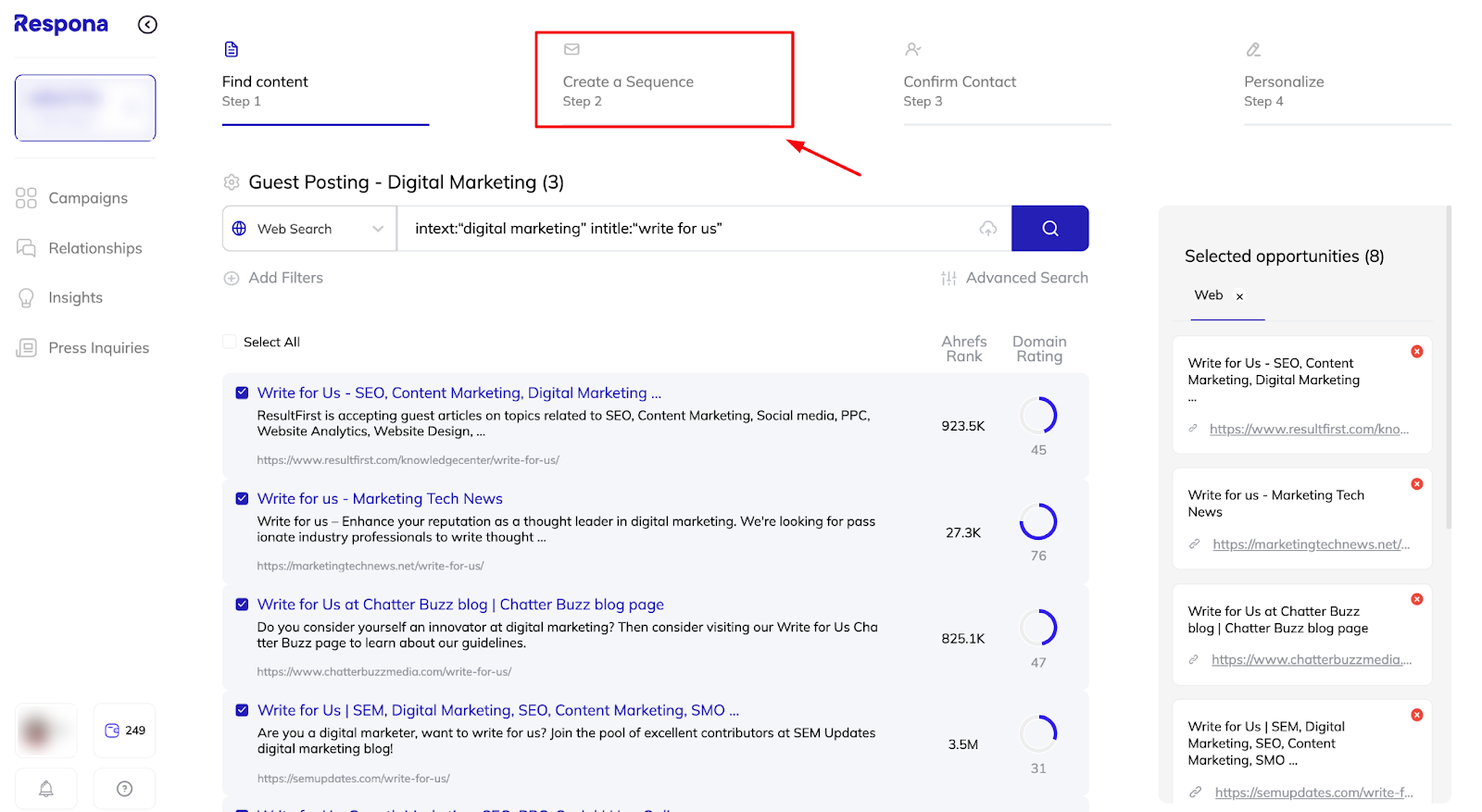The image size is (1482, 812).
Task: Run search with the magnifier button
Action: pos(1050,229)
